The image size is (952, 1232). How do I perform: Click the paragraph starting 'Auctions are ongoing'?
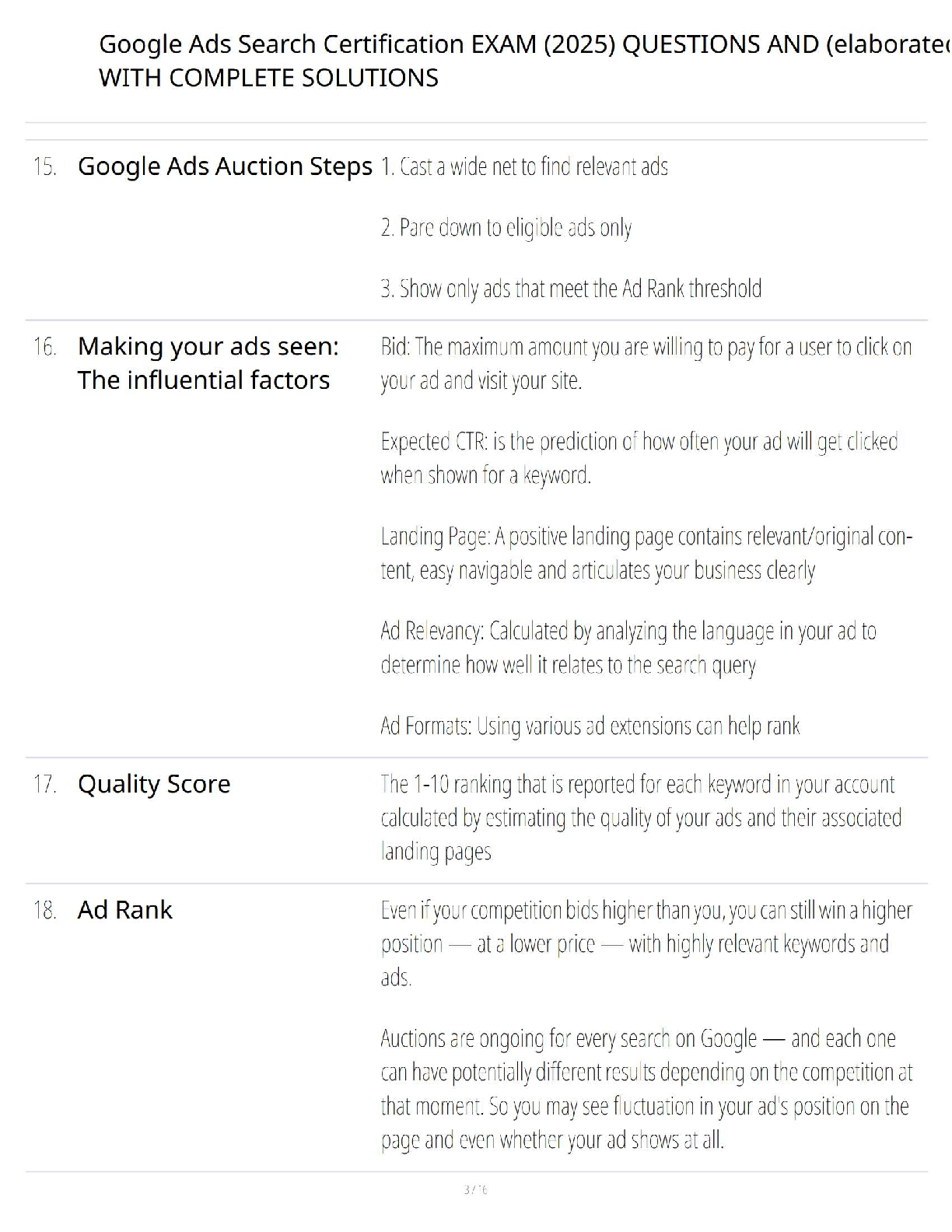click(x=646, y=1089)
